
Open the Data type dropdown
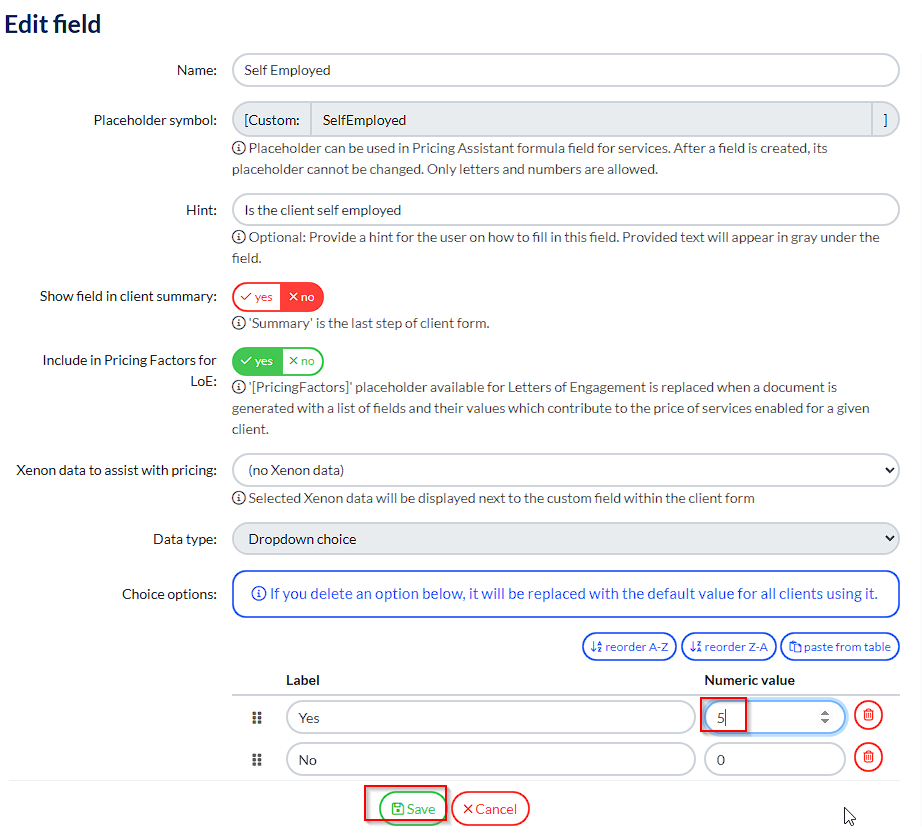pos(565,539)
